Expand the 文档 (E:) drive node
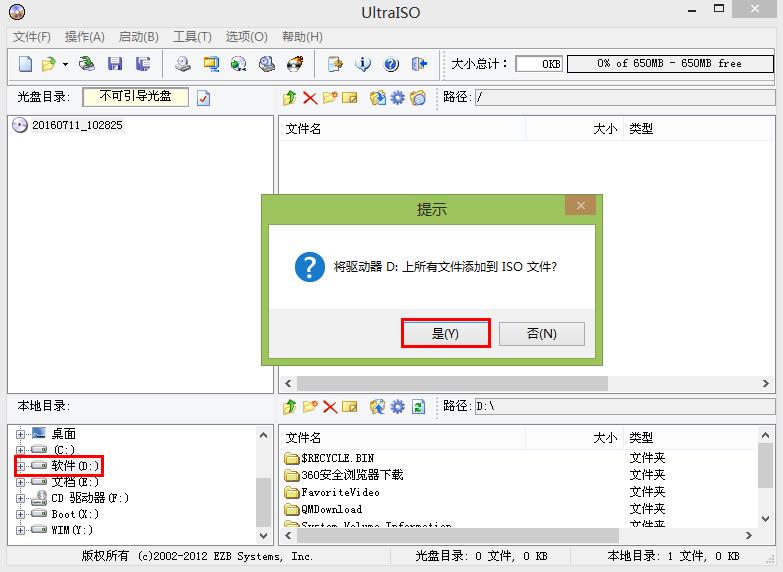 click(20, 482)
